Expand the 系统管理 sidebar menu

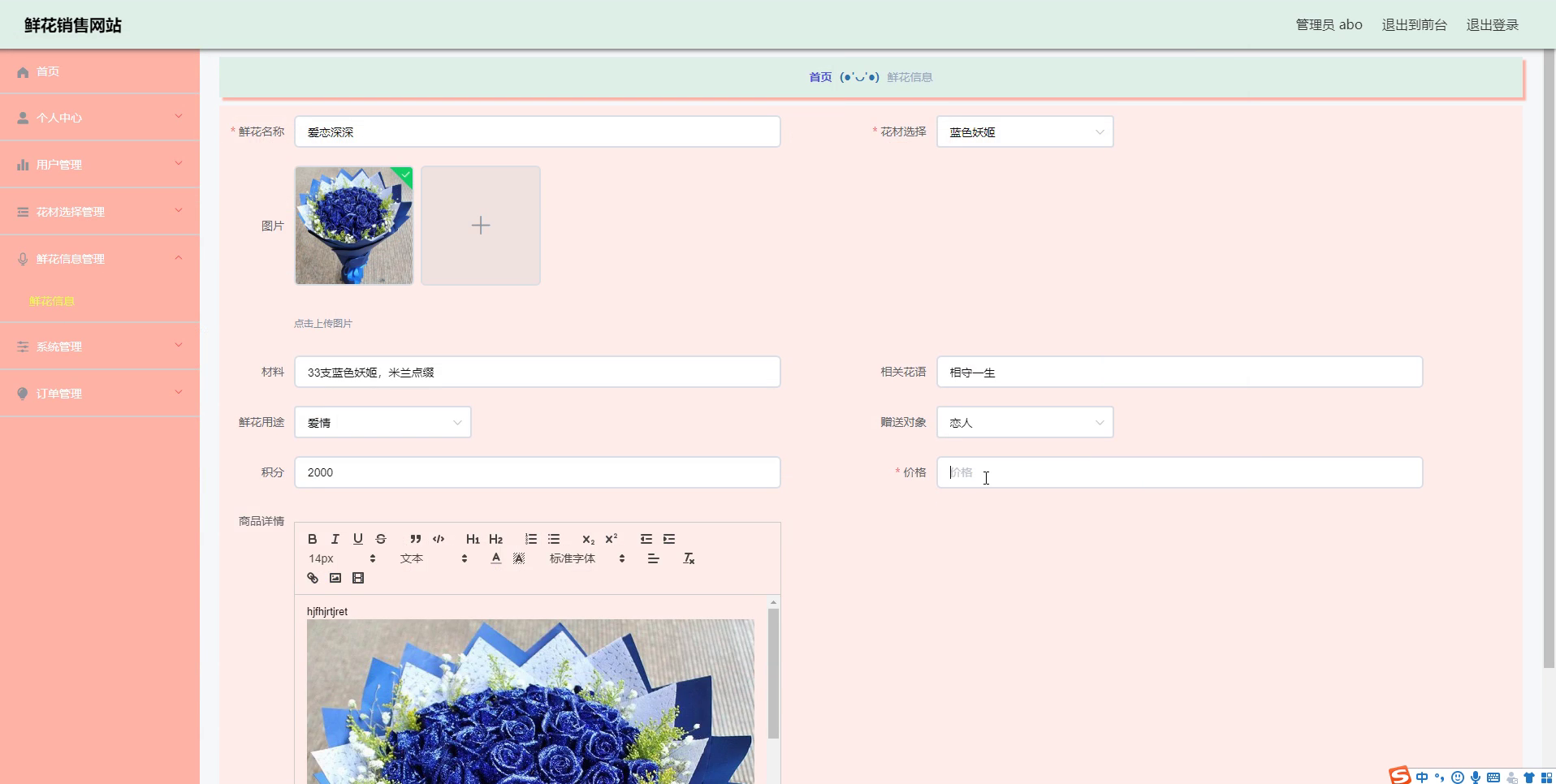[x=100, y=347]
